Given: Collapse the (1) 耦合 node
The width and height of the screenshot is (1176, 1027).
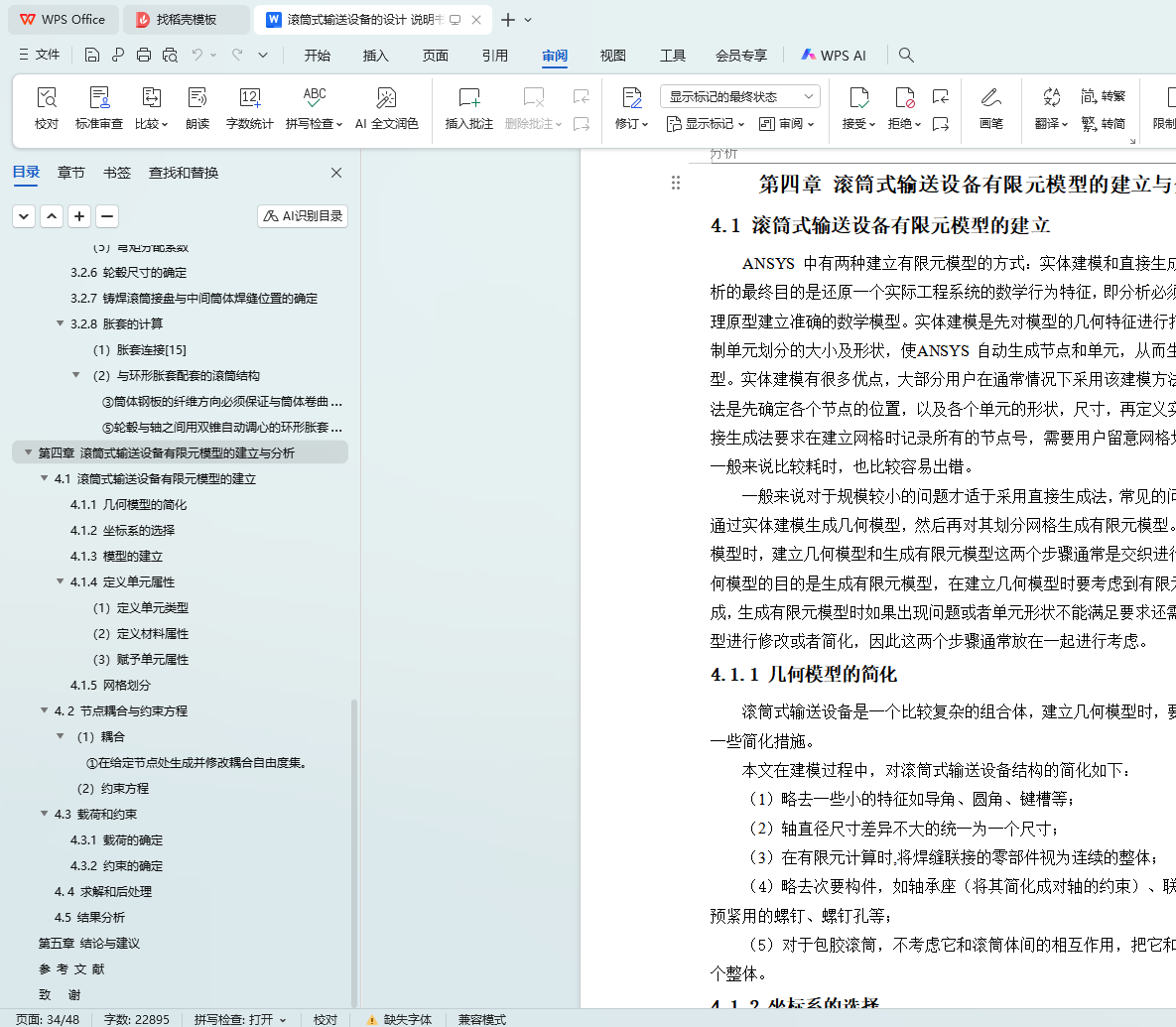Looking at the screenshot, I should (x=60, y=737).
